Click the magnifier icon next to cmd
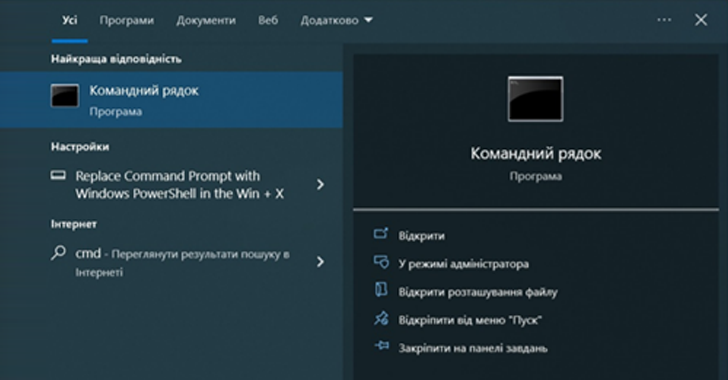The height and width of the screenshot is (380, 728). (58, 253)
